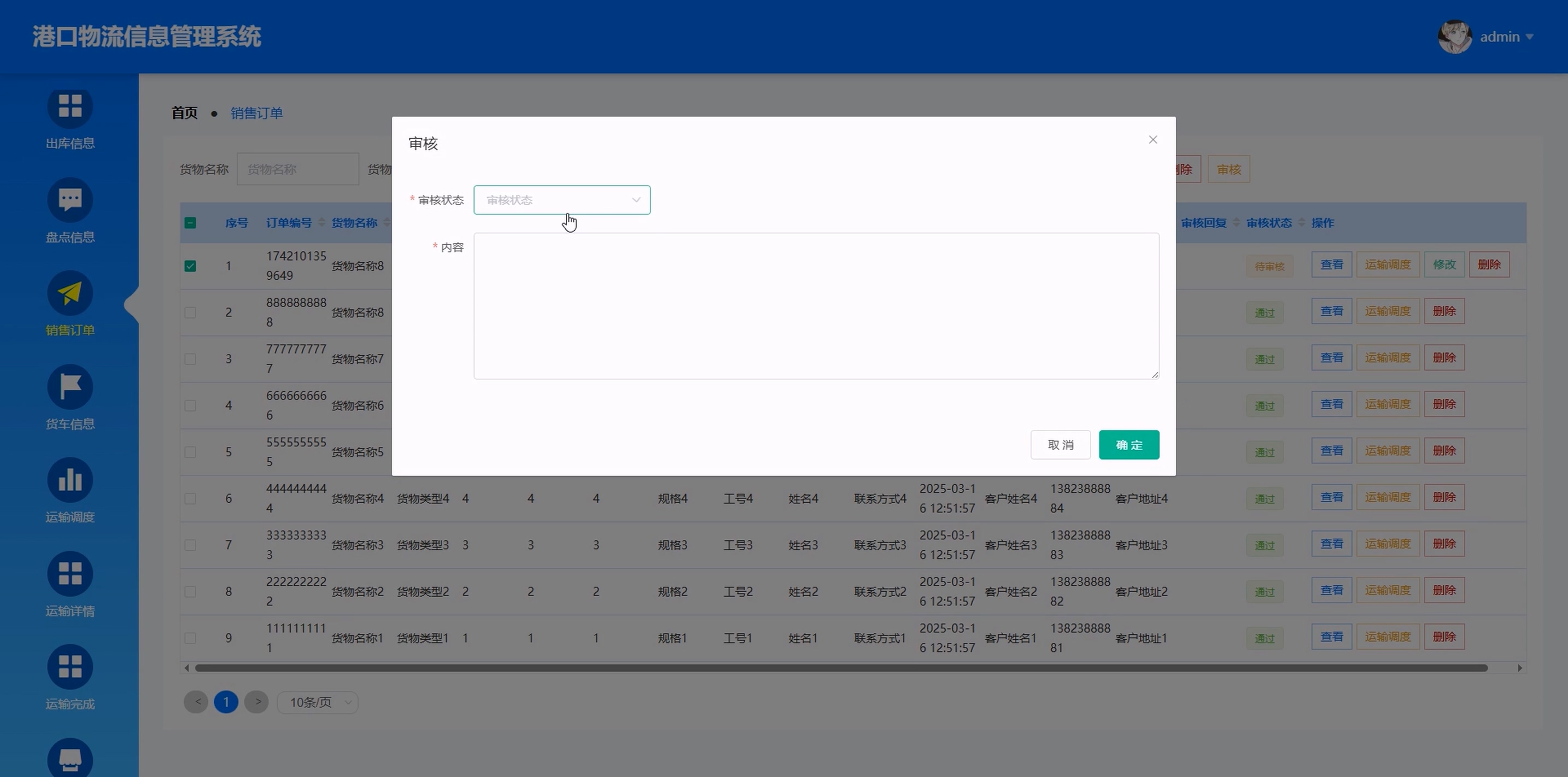The image size is (1568, 777).
Task: Open the 货车信息 flag icon
Action: (x=70, y=387)
